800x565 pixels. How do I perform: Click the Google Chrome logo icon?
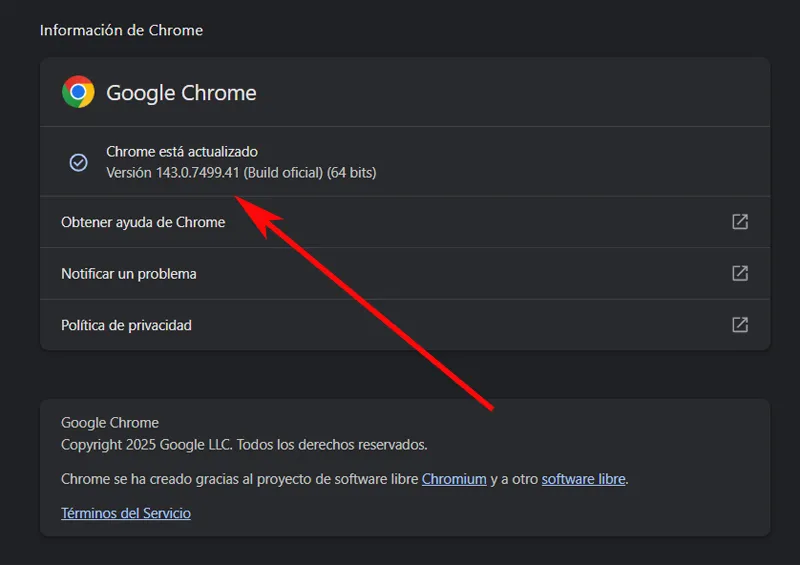[78, 92]
